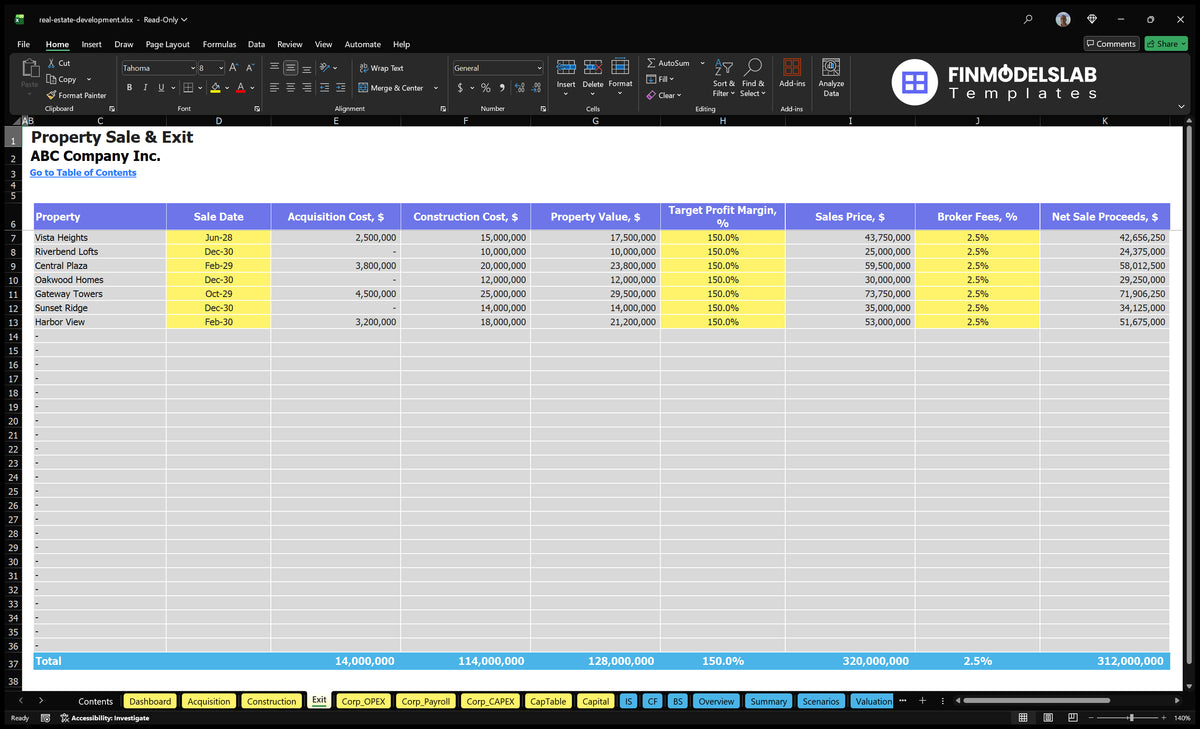Expand the Merge & Center dropdown arrow
The height and width of the screenshot is (729, 1200).
pyautogui.click(x=436, y=88)
